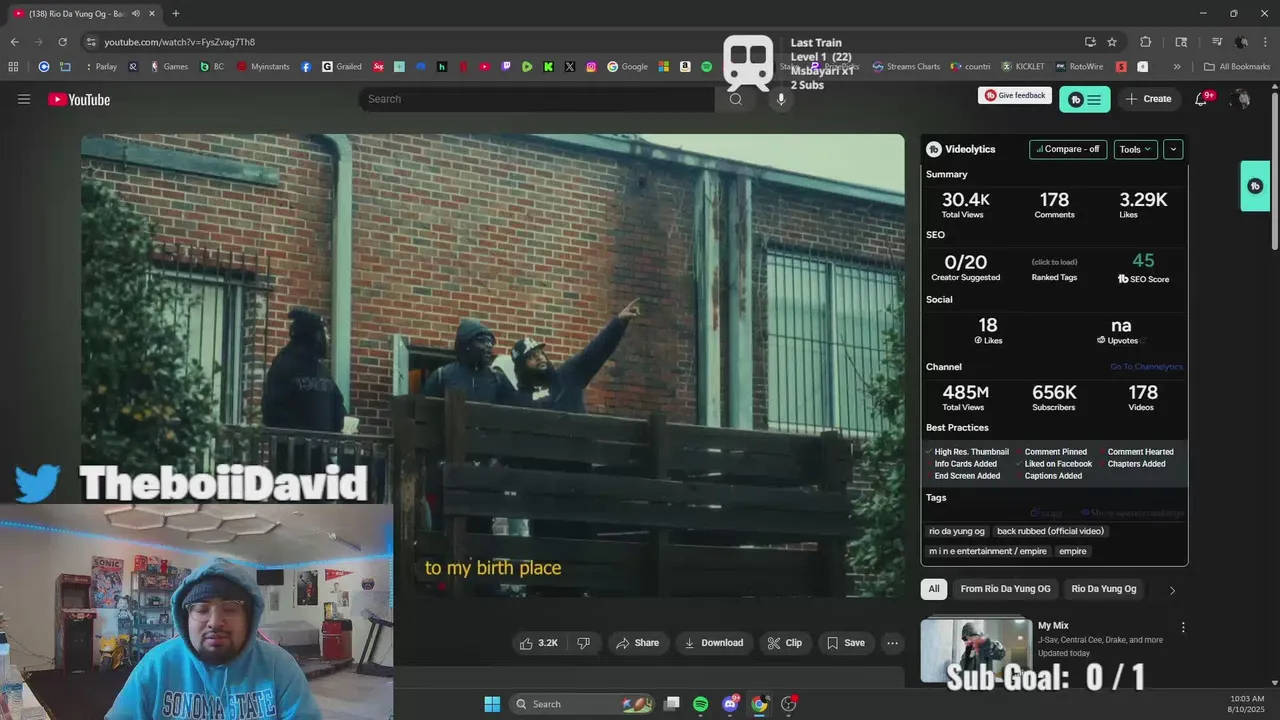Open Spotify from the taskbar

pyautogui.click(x=700, y=704)
